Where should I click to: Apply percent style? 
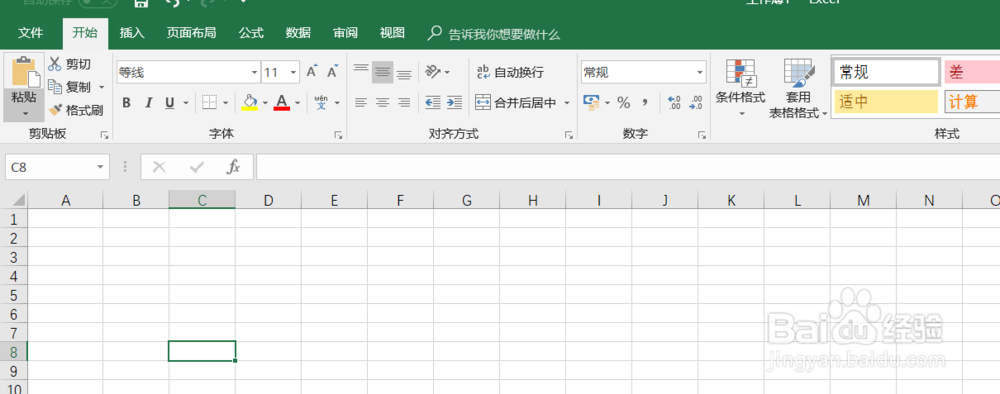click(x=623, y=103)
